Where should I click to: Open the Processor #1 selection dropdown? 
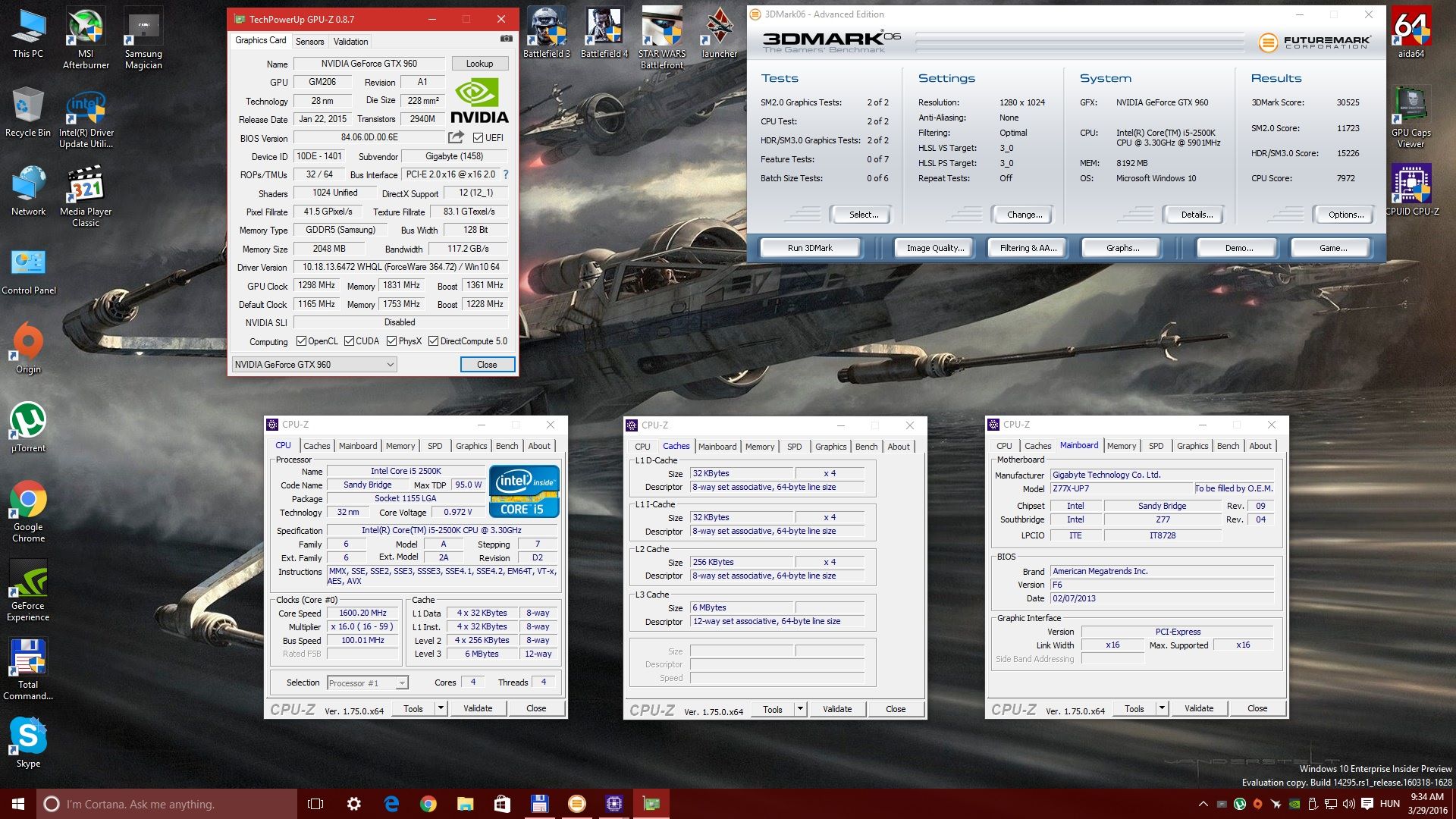point(402,683)
